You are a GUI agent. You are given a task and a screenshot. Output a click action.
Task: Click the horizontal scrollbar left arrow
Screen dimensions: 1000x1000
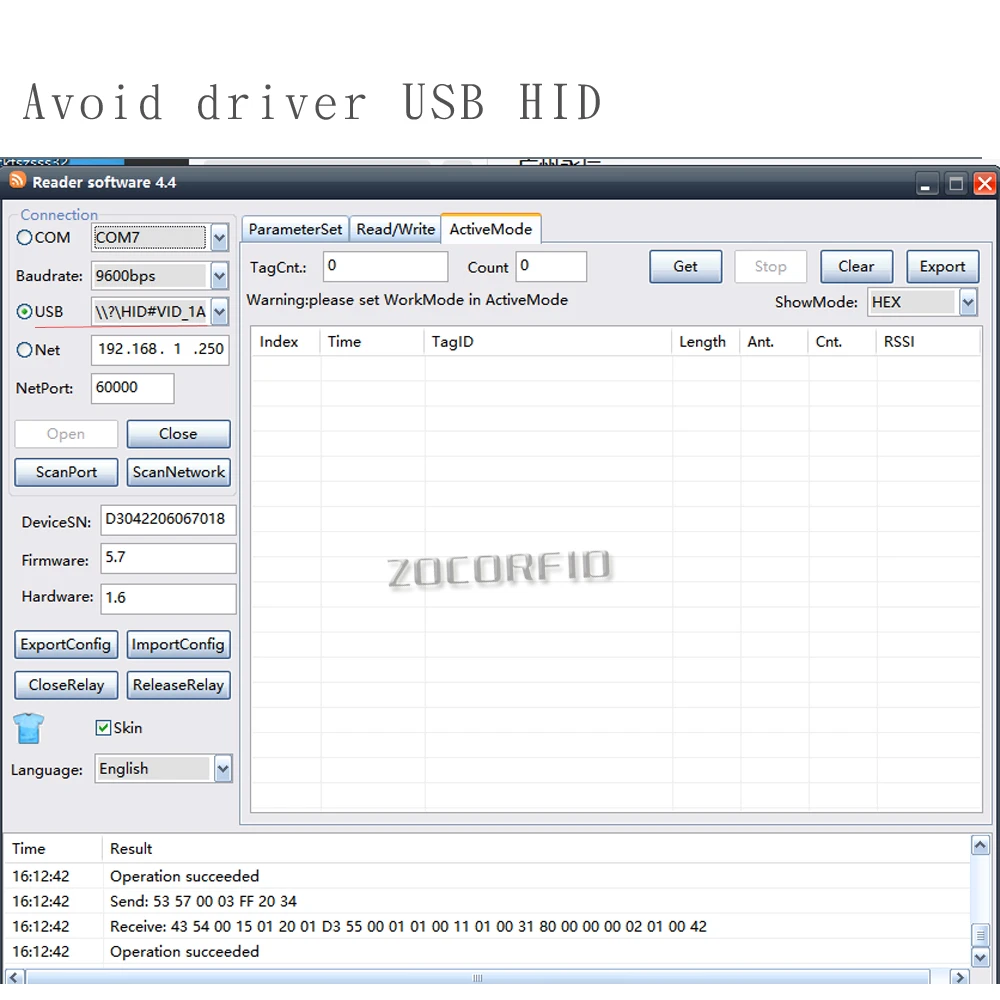15,977
